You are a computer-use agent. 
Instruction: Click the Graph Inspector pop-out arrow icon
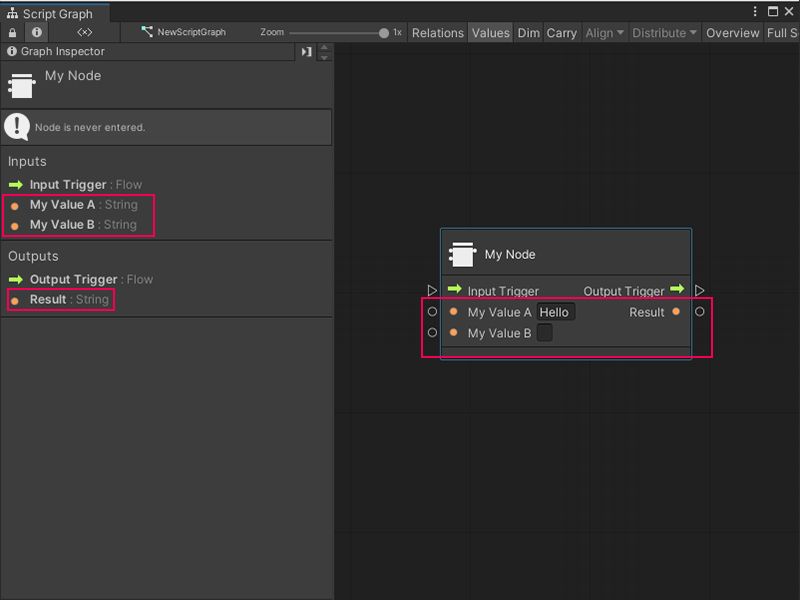[x=307, y=51]
